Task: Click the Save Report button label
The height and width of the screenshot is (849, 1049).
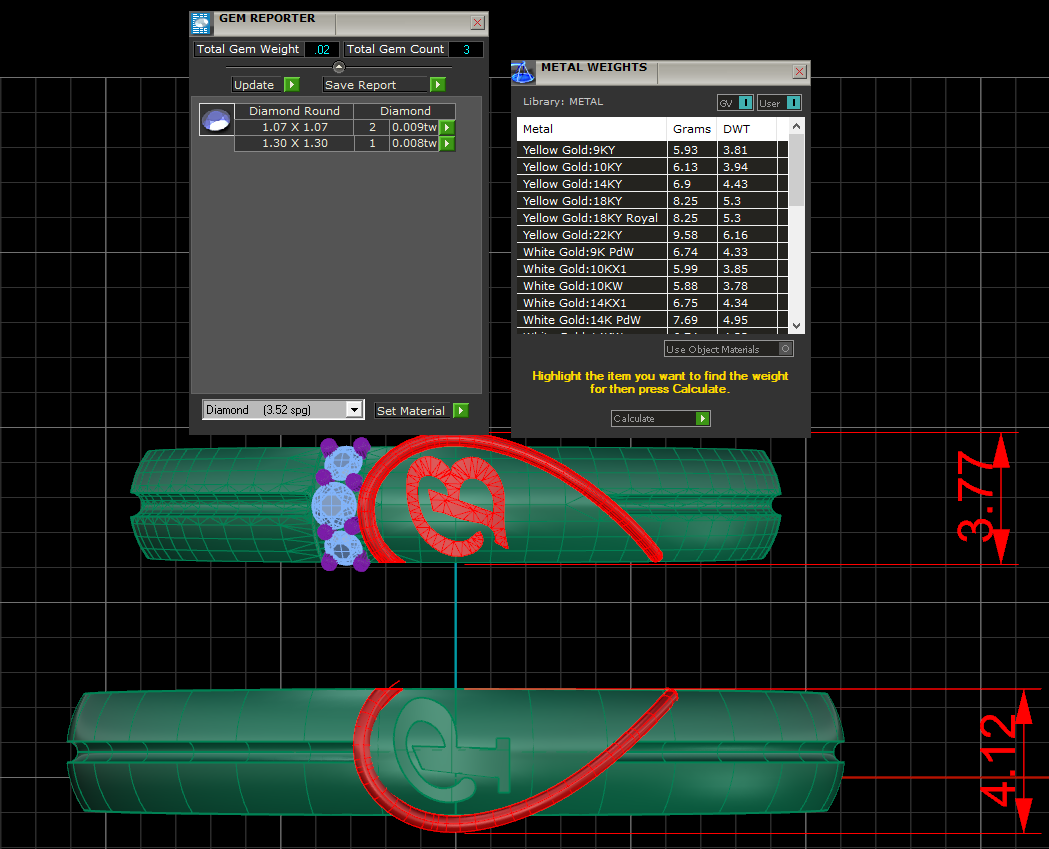Action: 360,85
